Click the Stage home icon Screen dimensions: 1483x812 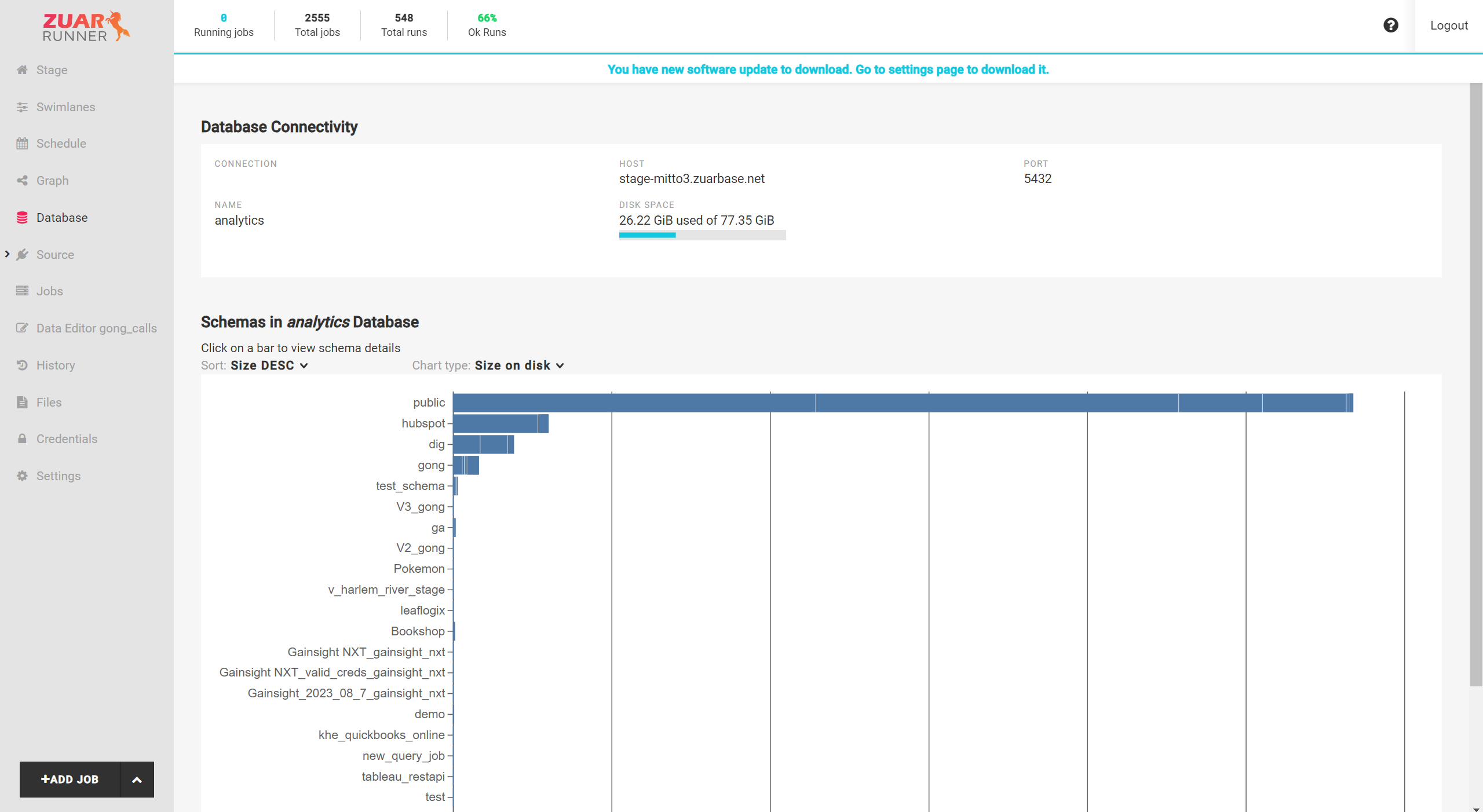[22, 70]
